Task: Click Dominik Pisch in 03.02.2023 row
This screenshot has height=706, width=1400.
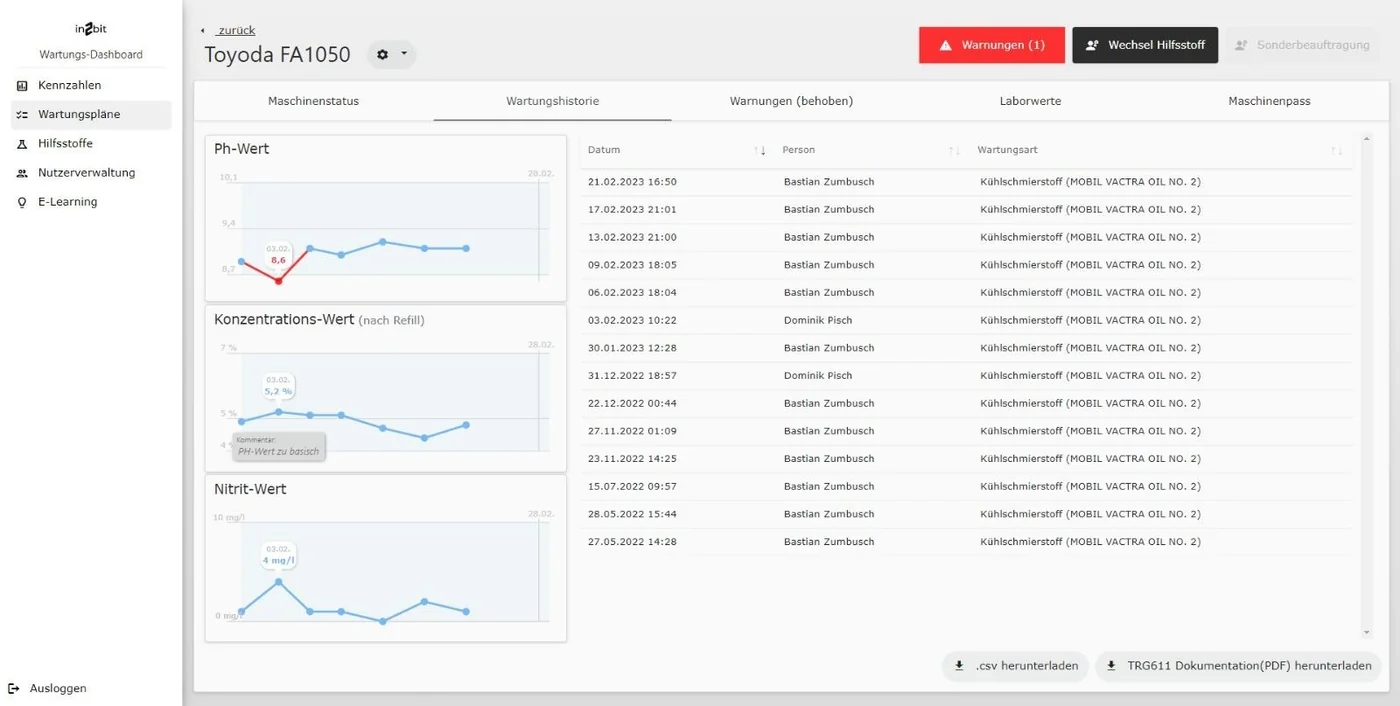Action: point(818,321)
